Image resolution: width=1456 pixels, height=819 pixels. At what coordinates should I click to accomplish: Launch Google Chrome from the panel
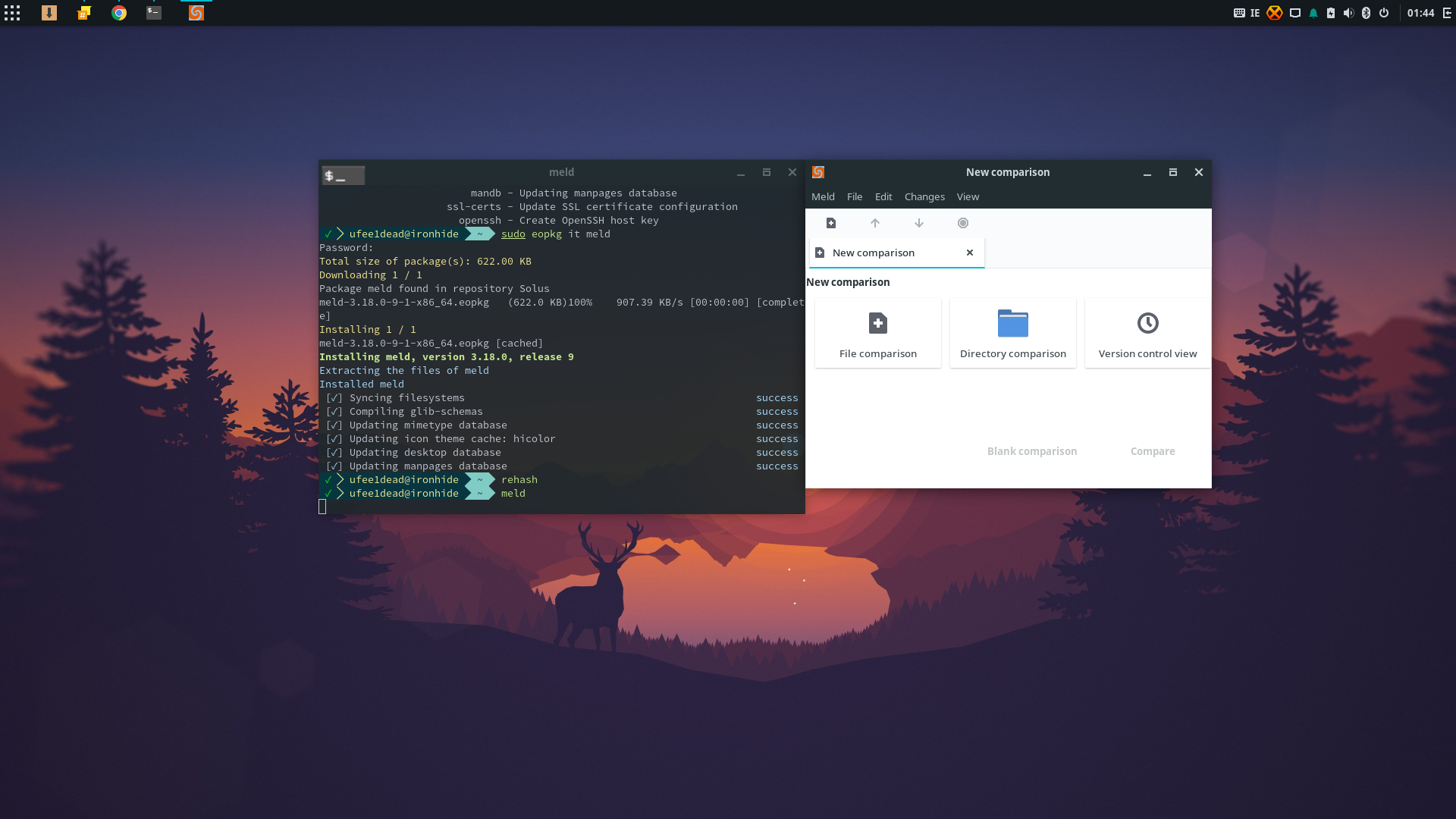(x=119, y=13)
